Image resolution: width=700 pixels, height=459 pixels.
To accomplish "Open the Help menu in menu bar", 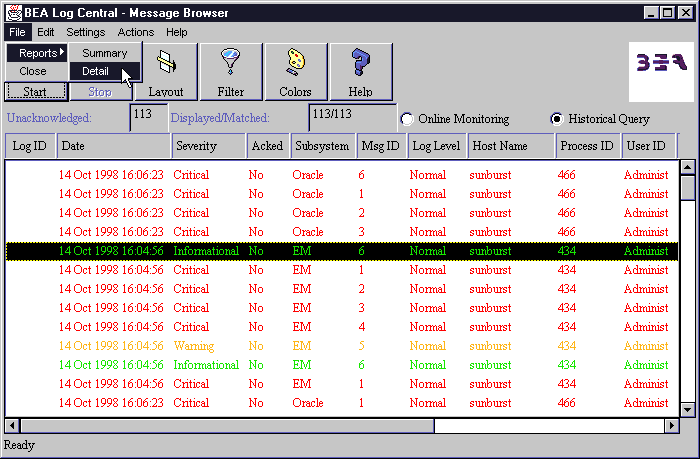I will tap(177, 32).
